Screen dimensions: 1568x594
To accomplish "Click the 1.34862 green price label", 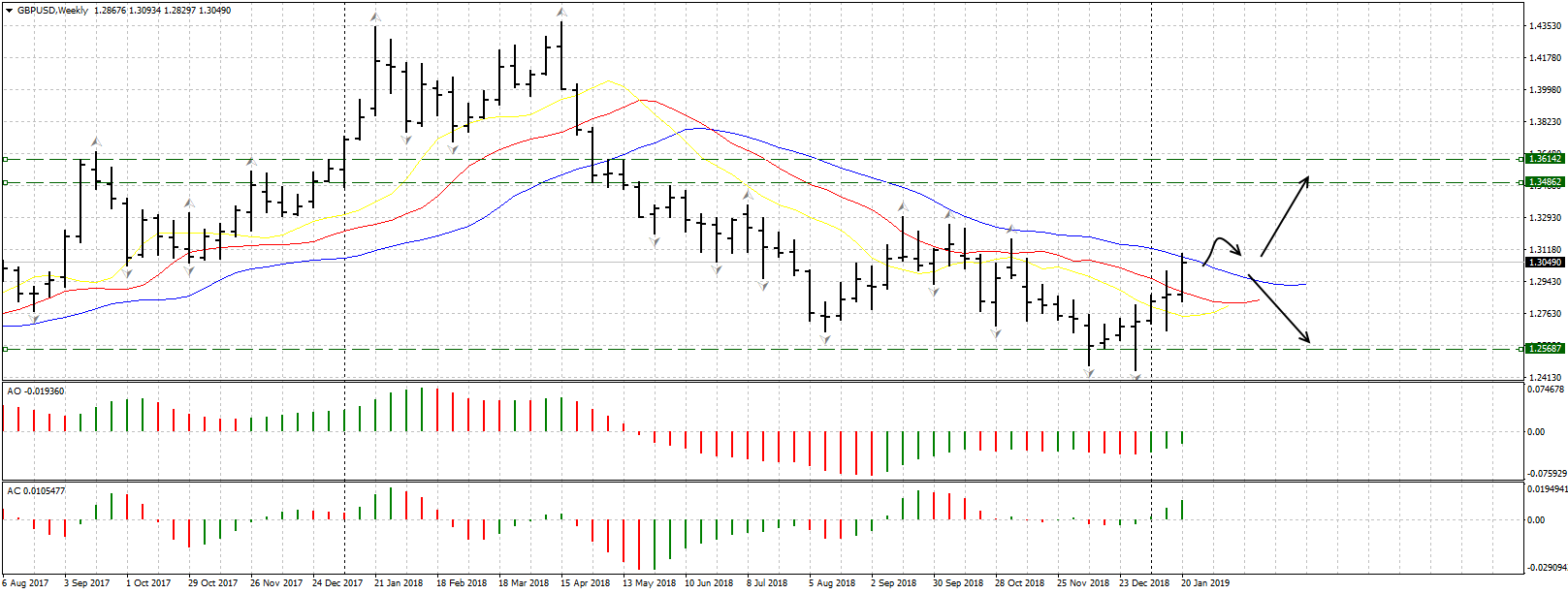I will (1545, 182).
